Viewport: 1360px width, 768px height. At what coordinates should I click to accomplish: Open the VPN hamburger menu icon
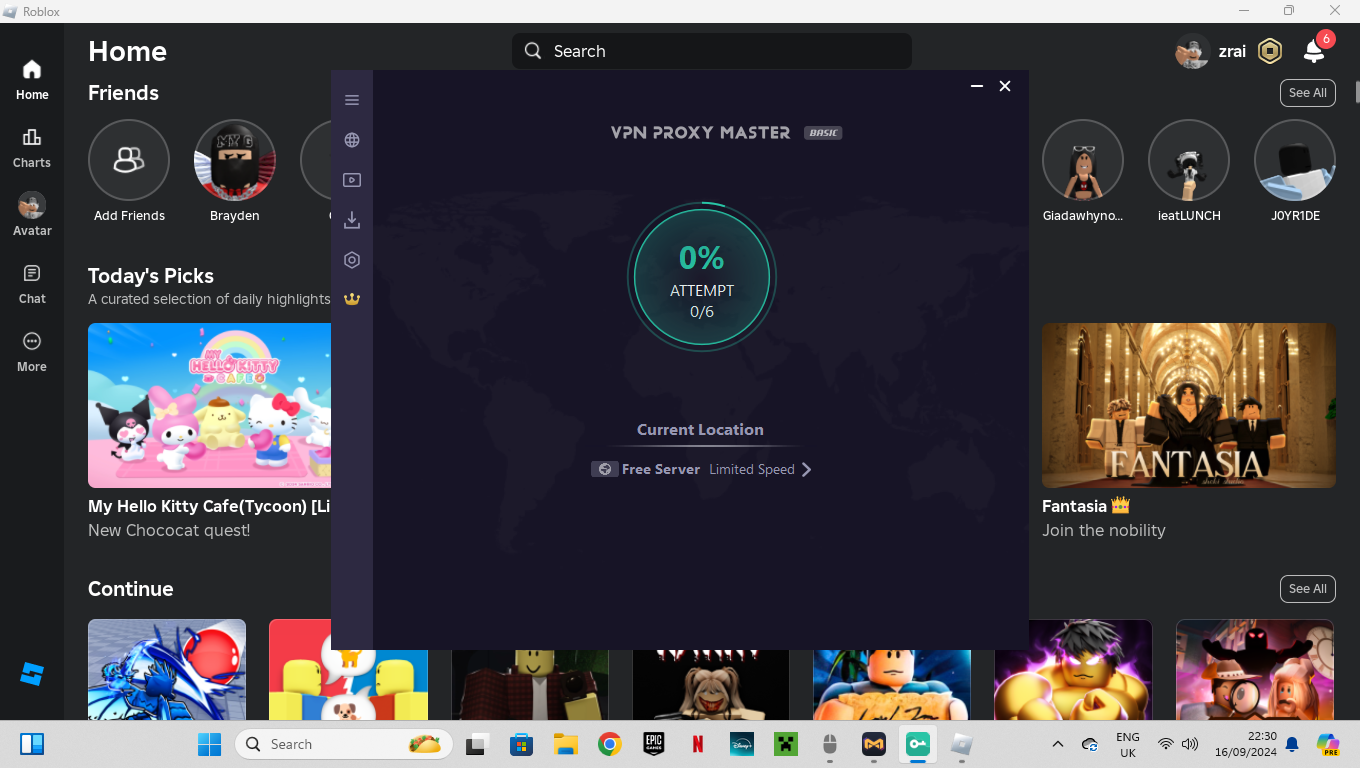coord(352,100)
